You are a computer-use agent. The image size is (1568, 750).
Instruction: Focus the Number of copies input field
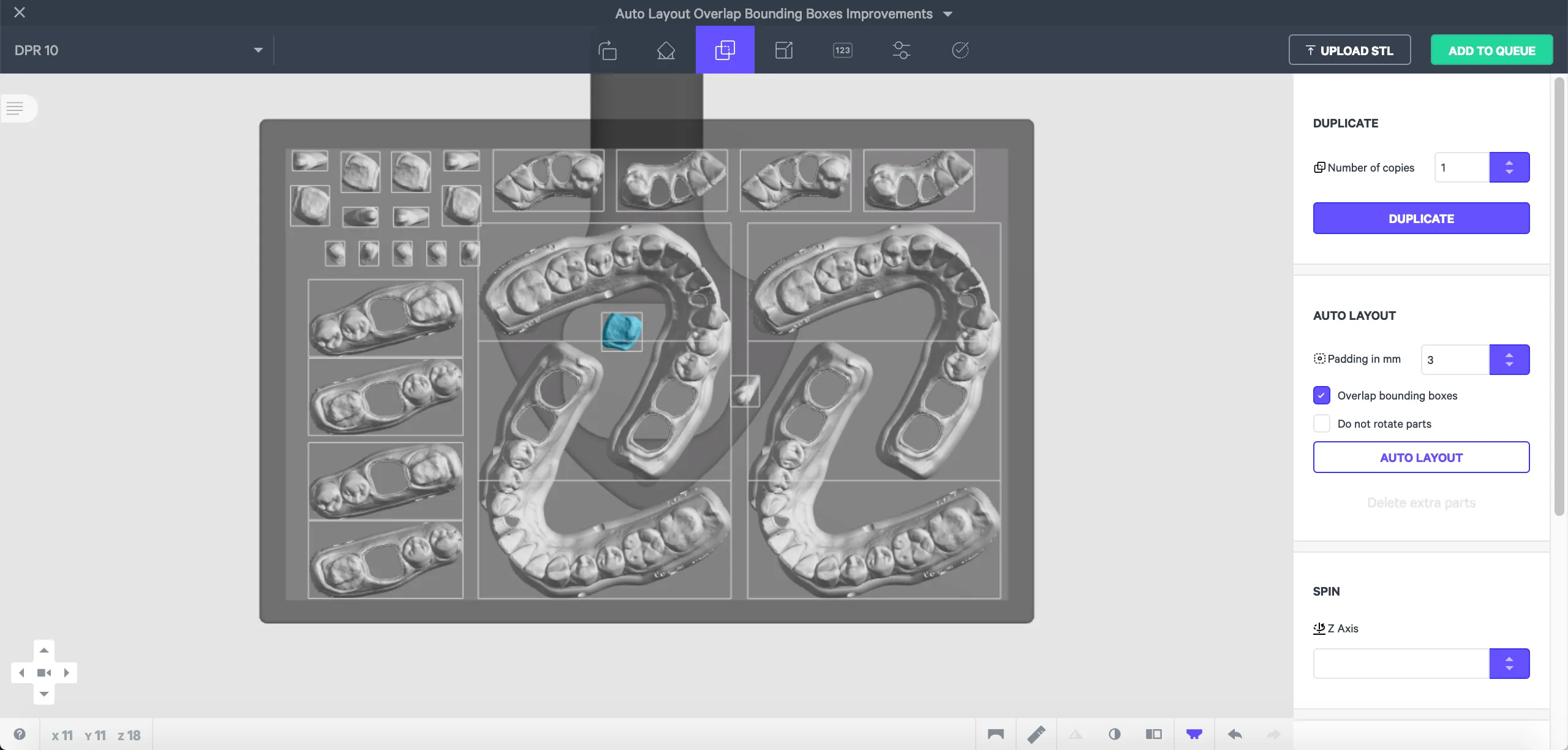tap(1462, 167)
